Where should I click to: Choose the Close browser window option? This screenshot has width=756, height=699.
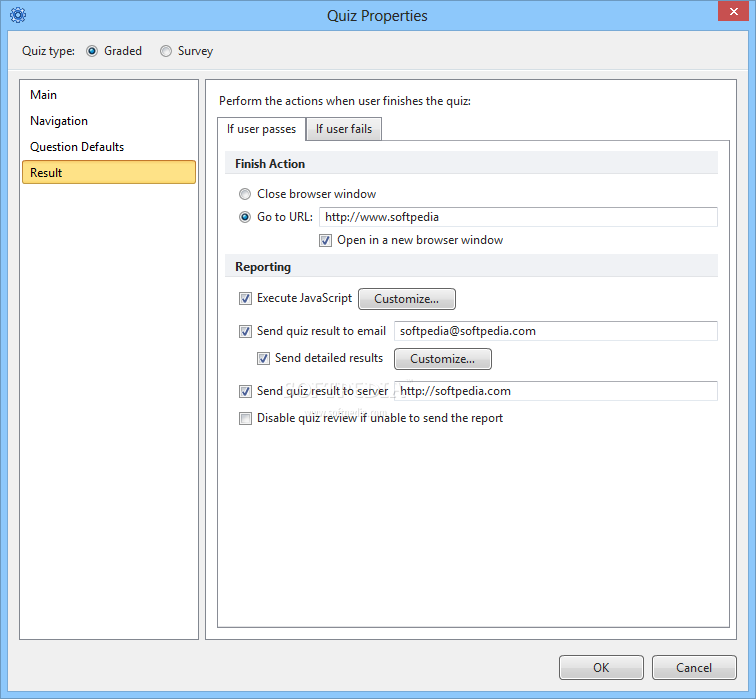click(x=245, y=194)
